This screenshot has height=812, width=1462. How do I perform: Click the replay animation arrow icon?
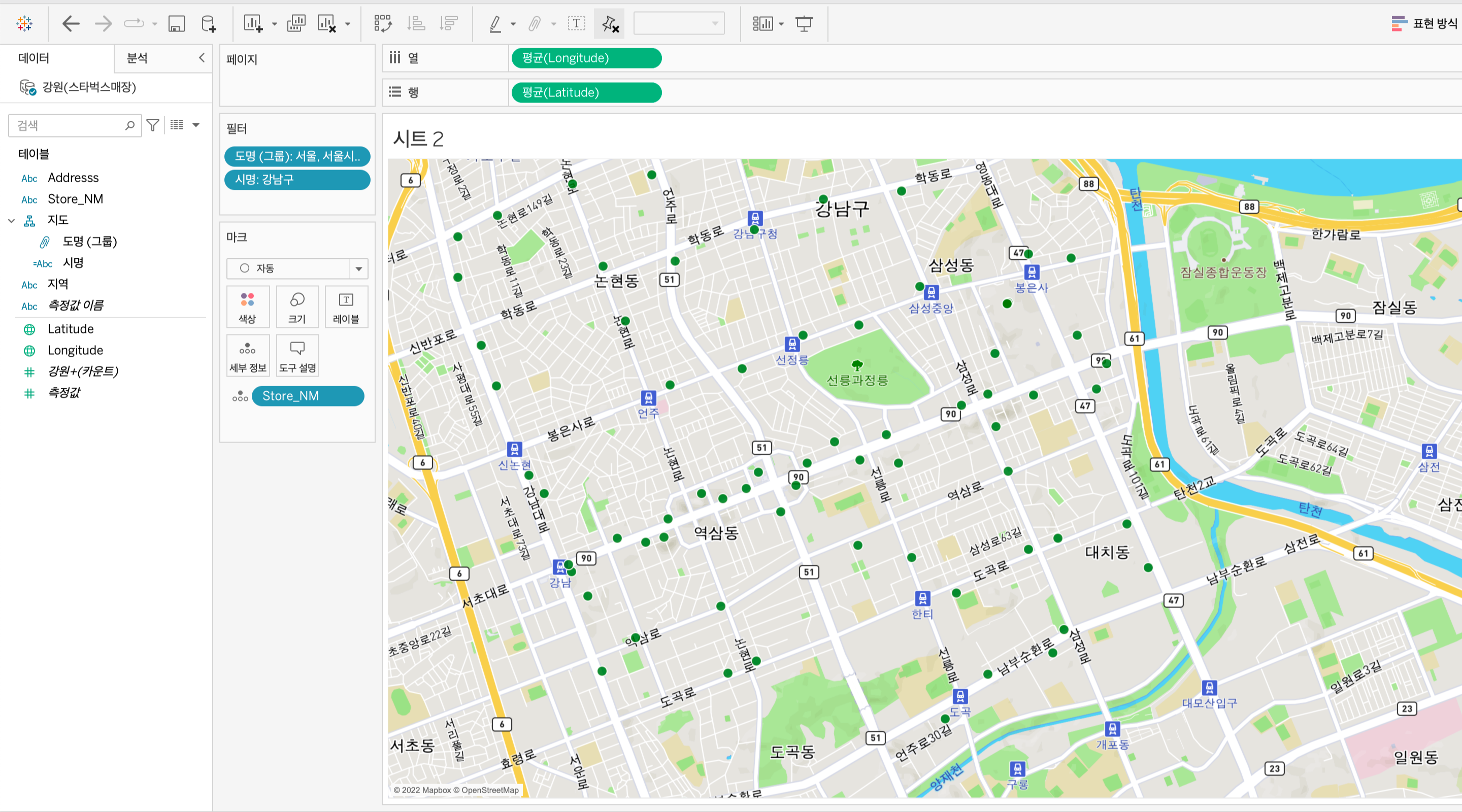point(134,23)
